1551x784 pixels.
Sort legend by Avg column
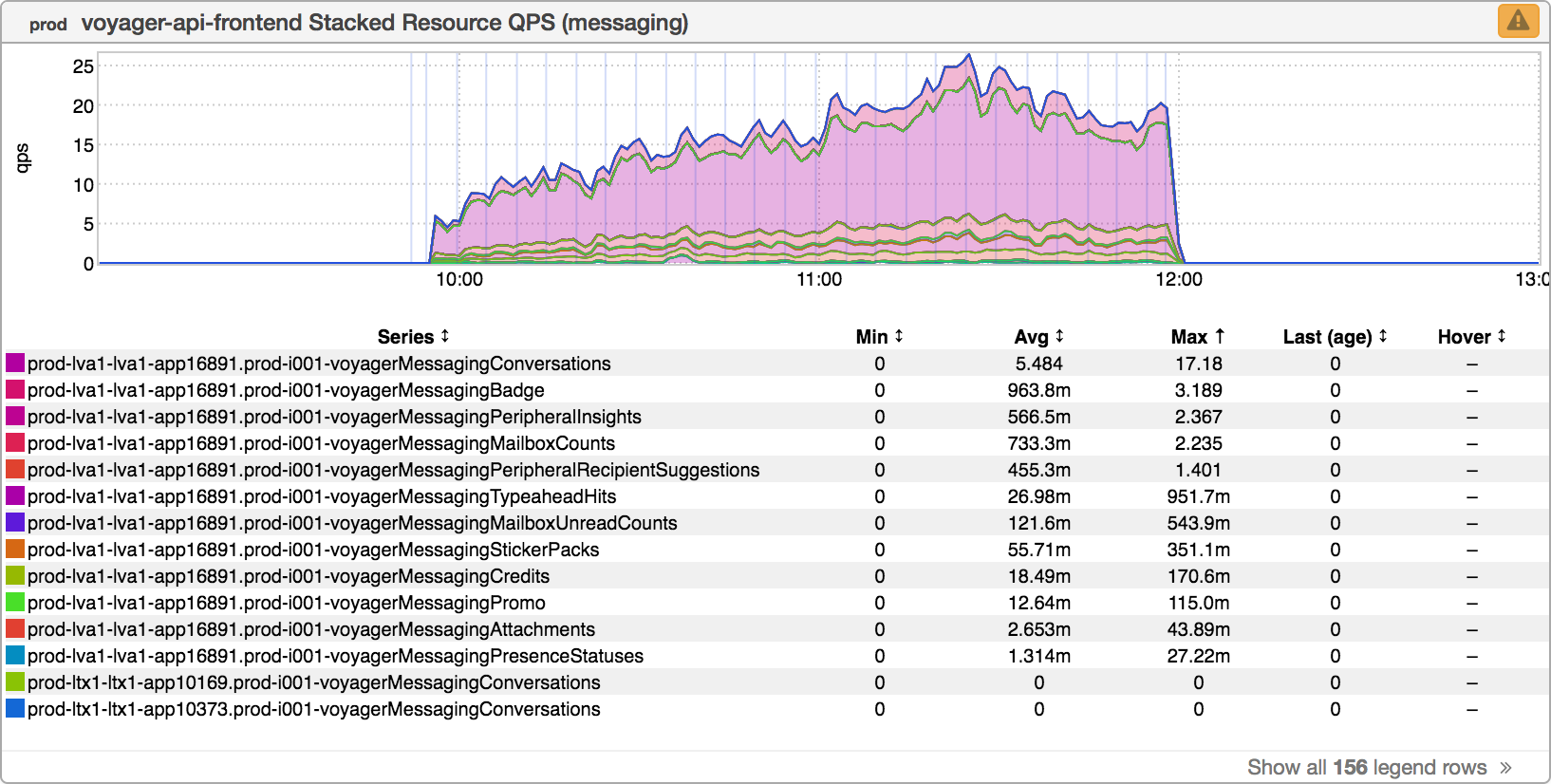(1038, 337)
